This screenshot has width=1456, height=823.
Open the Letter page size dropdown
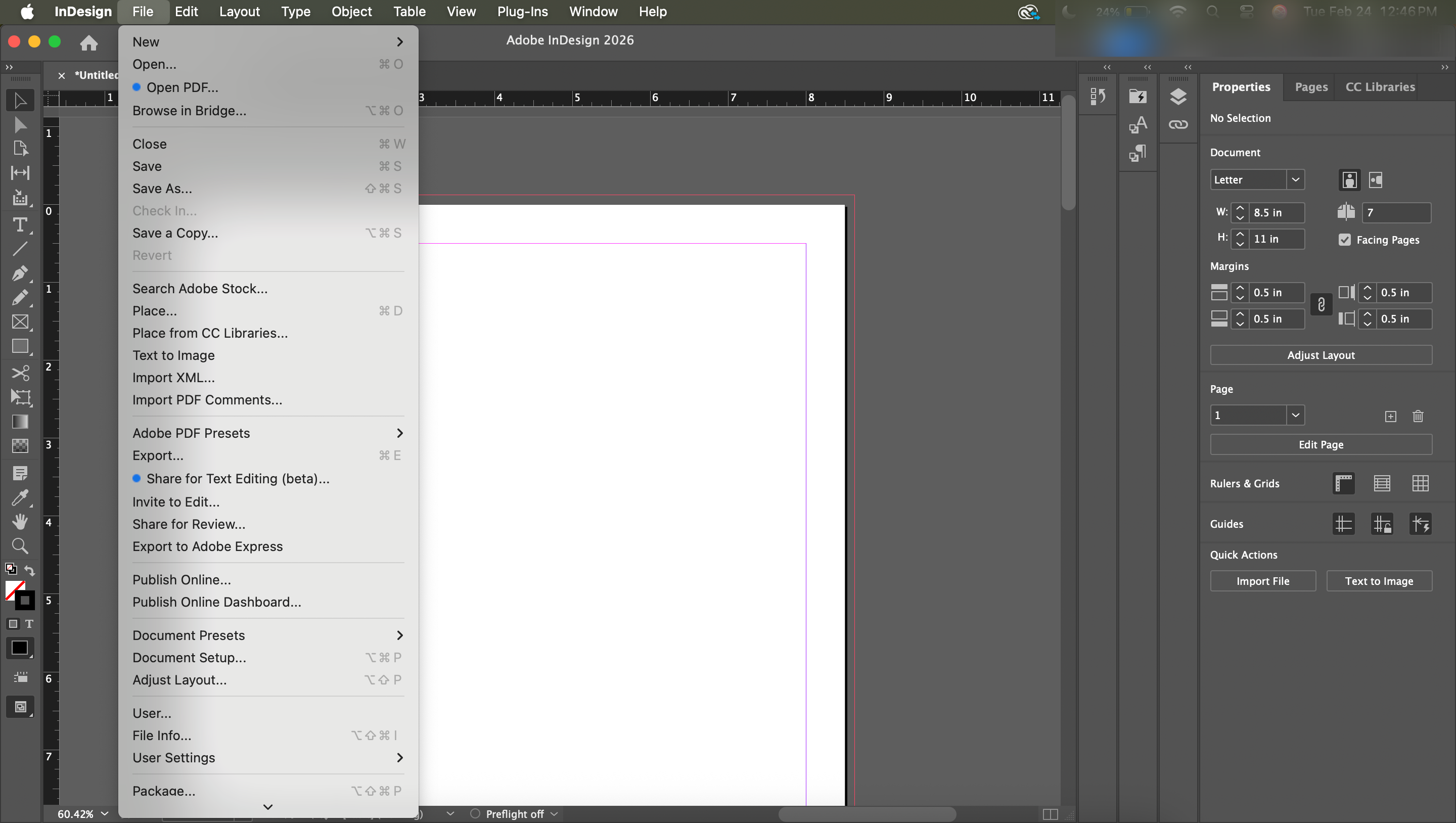point(1295,180)
